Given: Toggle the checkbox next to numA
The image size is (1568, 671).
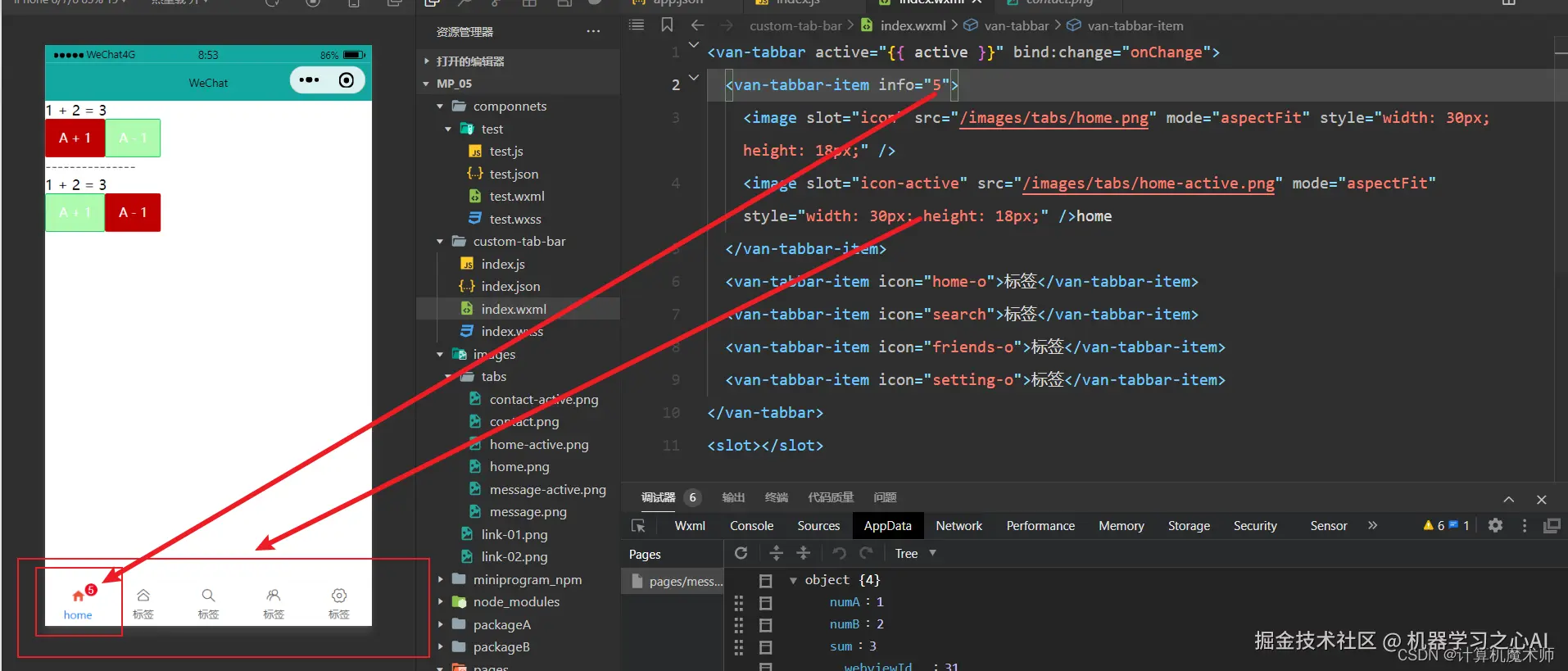Looking at the screenshot, I should click(766, 603).
